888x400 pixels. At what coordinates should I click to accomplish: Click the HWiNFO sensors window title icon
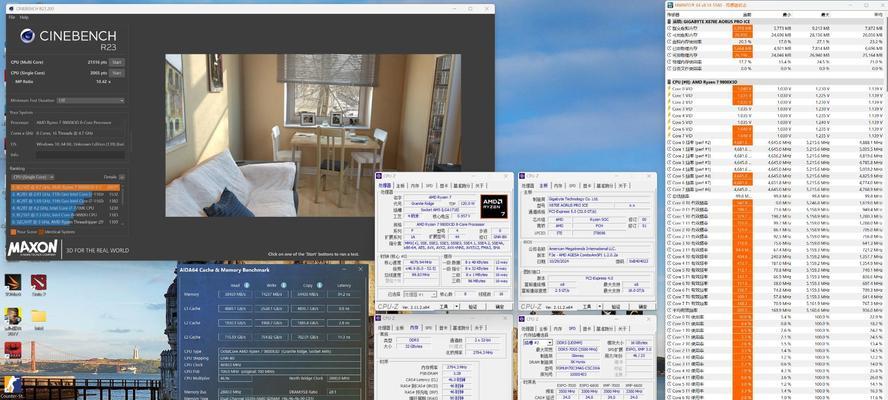[x=671, y=5]
